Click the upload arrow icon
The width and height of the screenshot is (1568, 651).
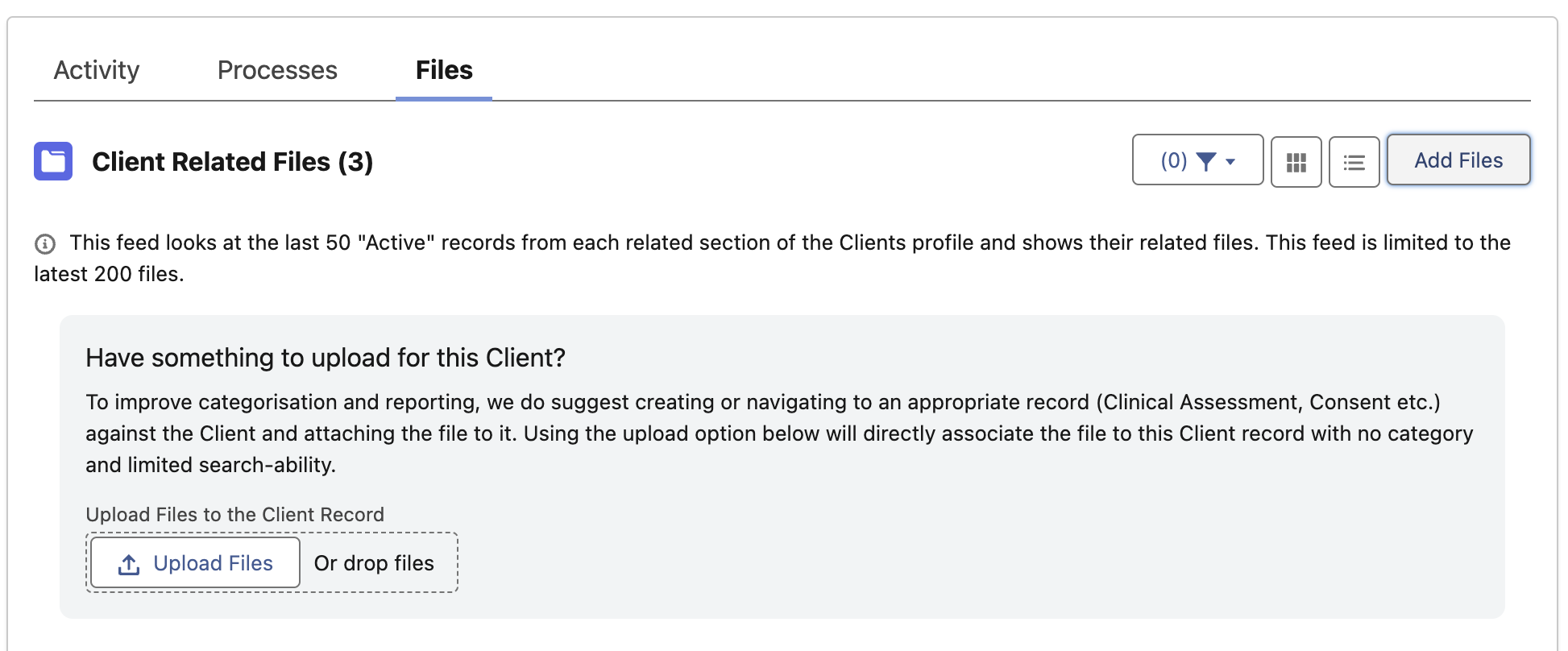129,564
